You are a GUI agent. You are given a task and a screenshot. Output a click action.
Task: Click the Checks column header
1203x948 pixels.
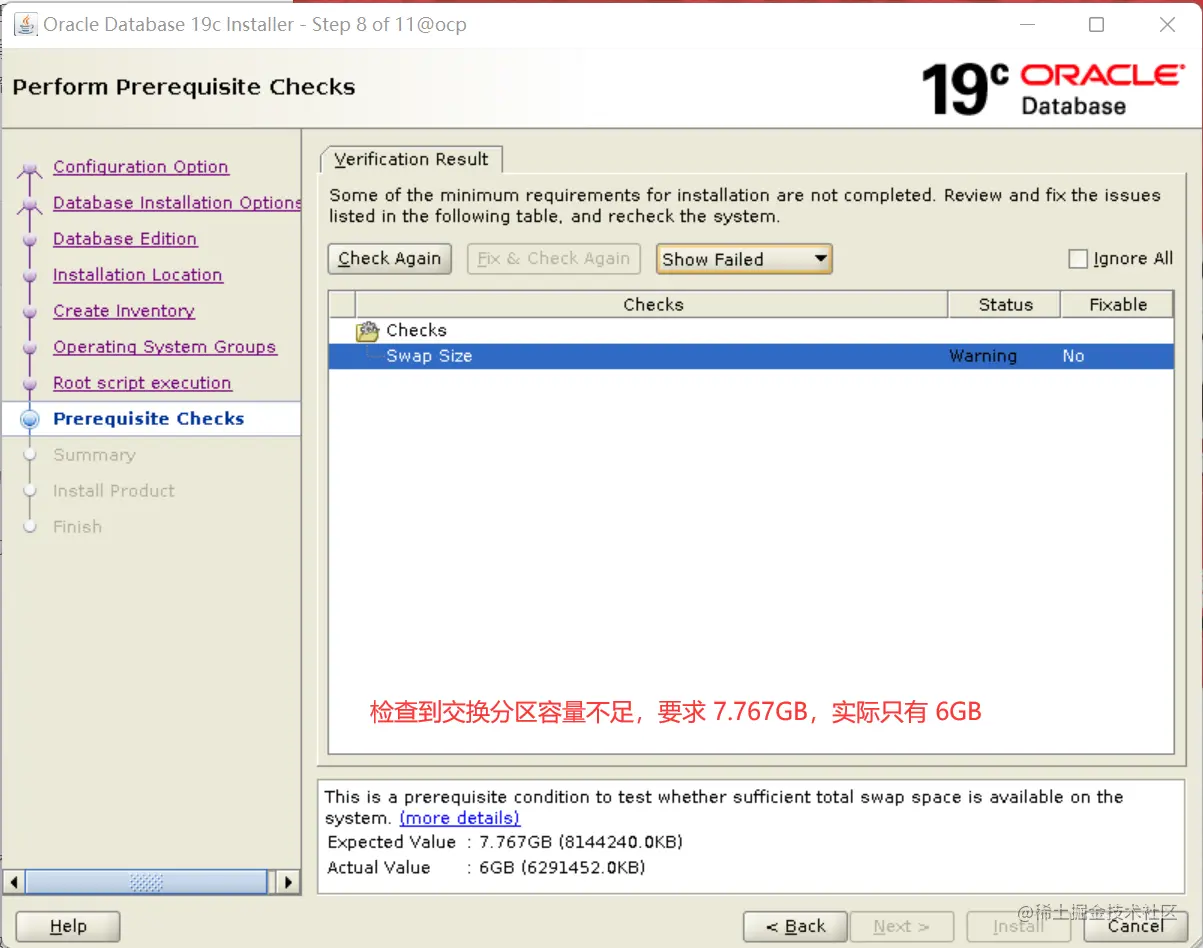click(652, 305)
